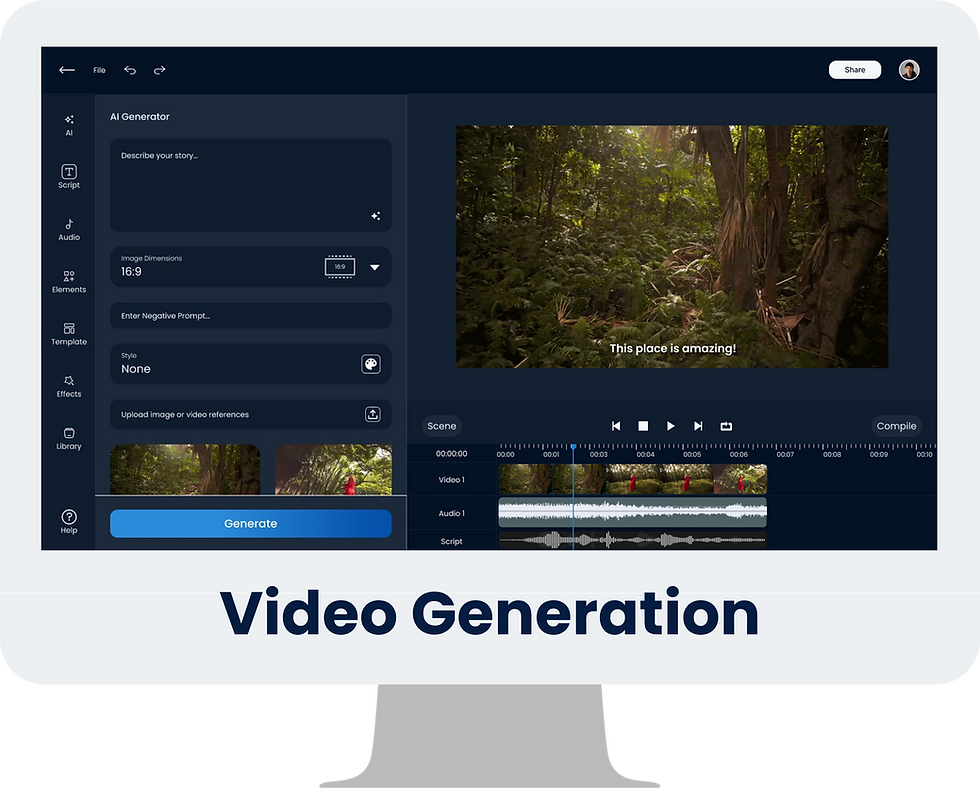Viewport: 980px width, 788px height.
Task: Select the Audio 1 waveform clip
Action: click(632, 512)
